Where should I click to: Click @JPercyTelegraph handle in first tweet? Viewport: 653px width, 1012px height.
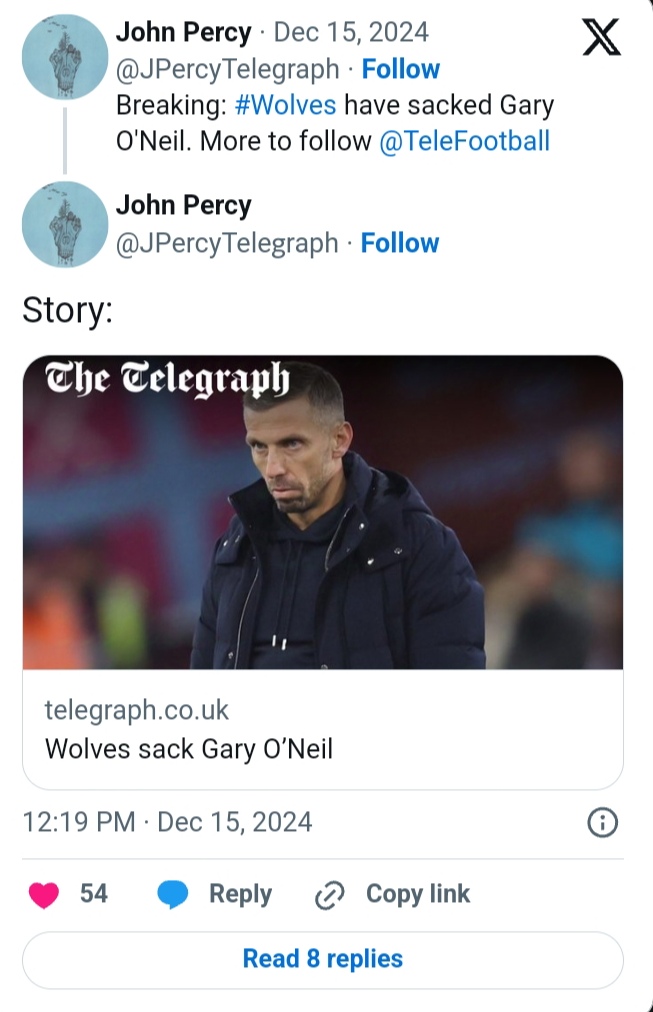pyautogui.click(x=228, y=69)
